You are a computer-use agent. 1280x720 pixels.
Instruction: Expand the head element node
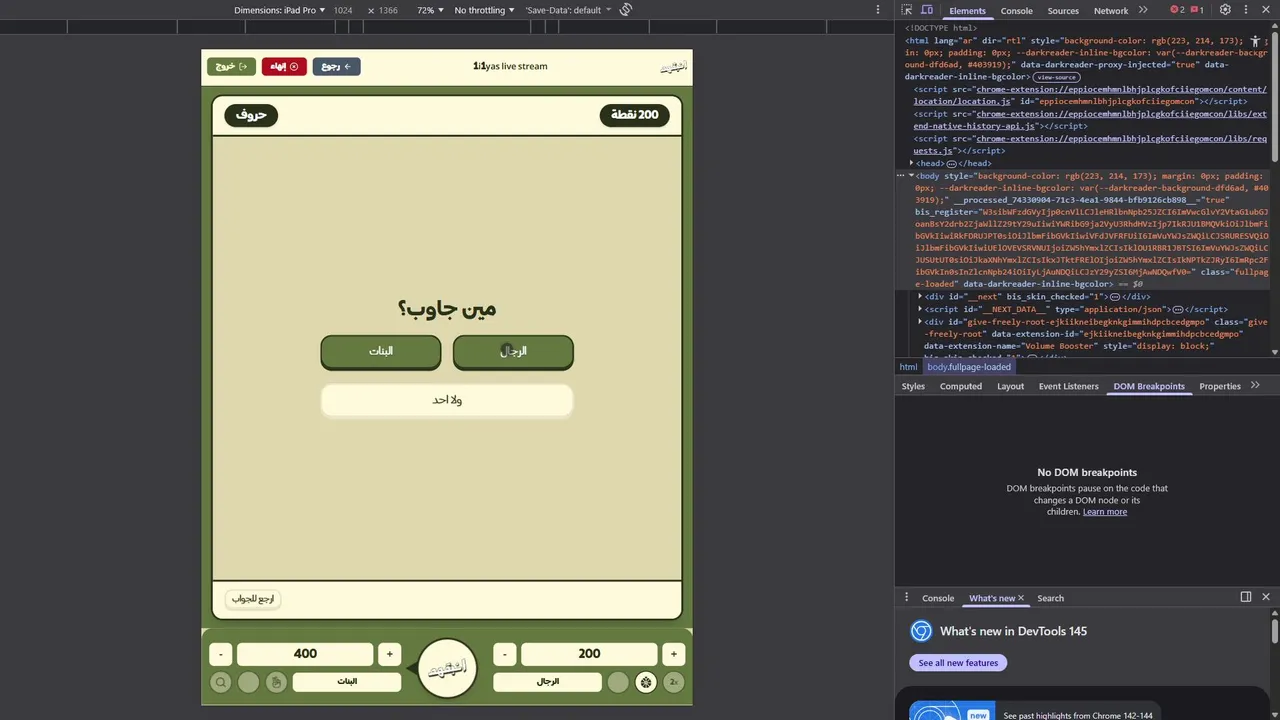[911, 163]
